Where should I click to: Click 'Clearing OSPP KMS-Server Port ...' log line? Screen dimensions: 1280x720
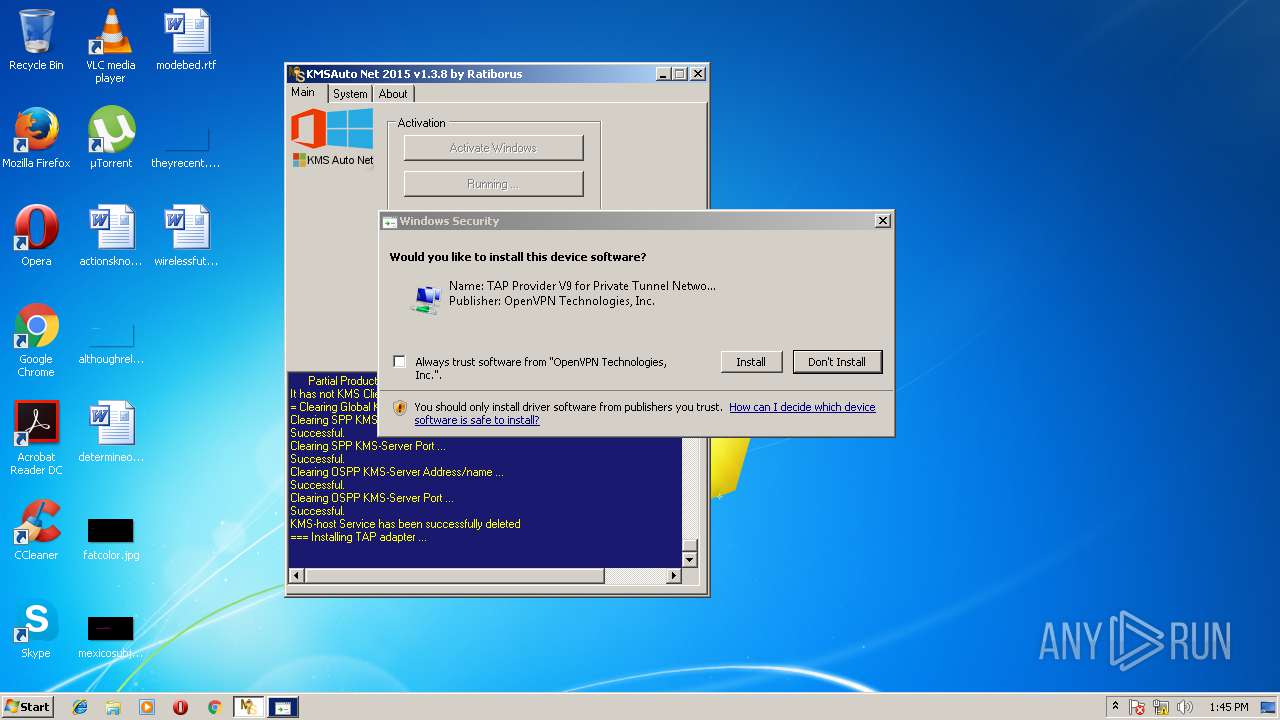pyautogui.click(x=371, y=498)
